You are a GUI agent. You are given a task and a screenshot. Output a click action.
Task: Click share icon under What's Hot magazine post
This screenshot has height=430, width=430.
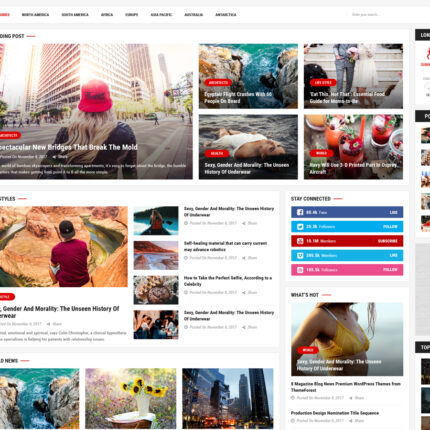click(351, 398)
